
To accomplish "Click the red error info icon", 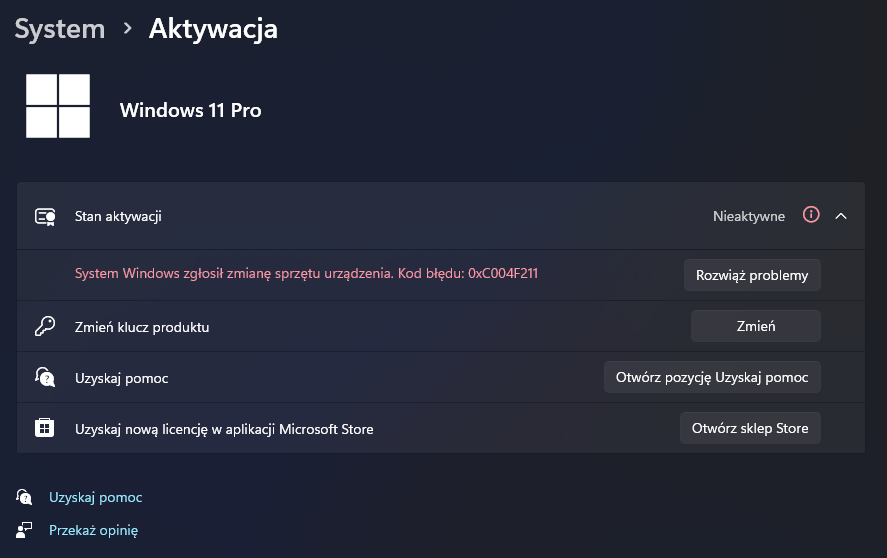I will (x=811, y=215).
